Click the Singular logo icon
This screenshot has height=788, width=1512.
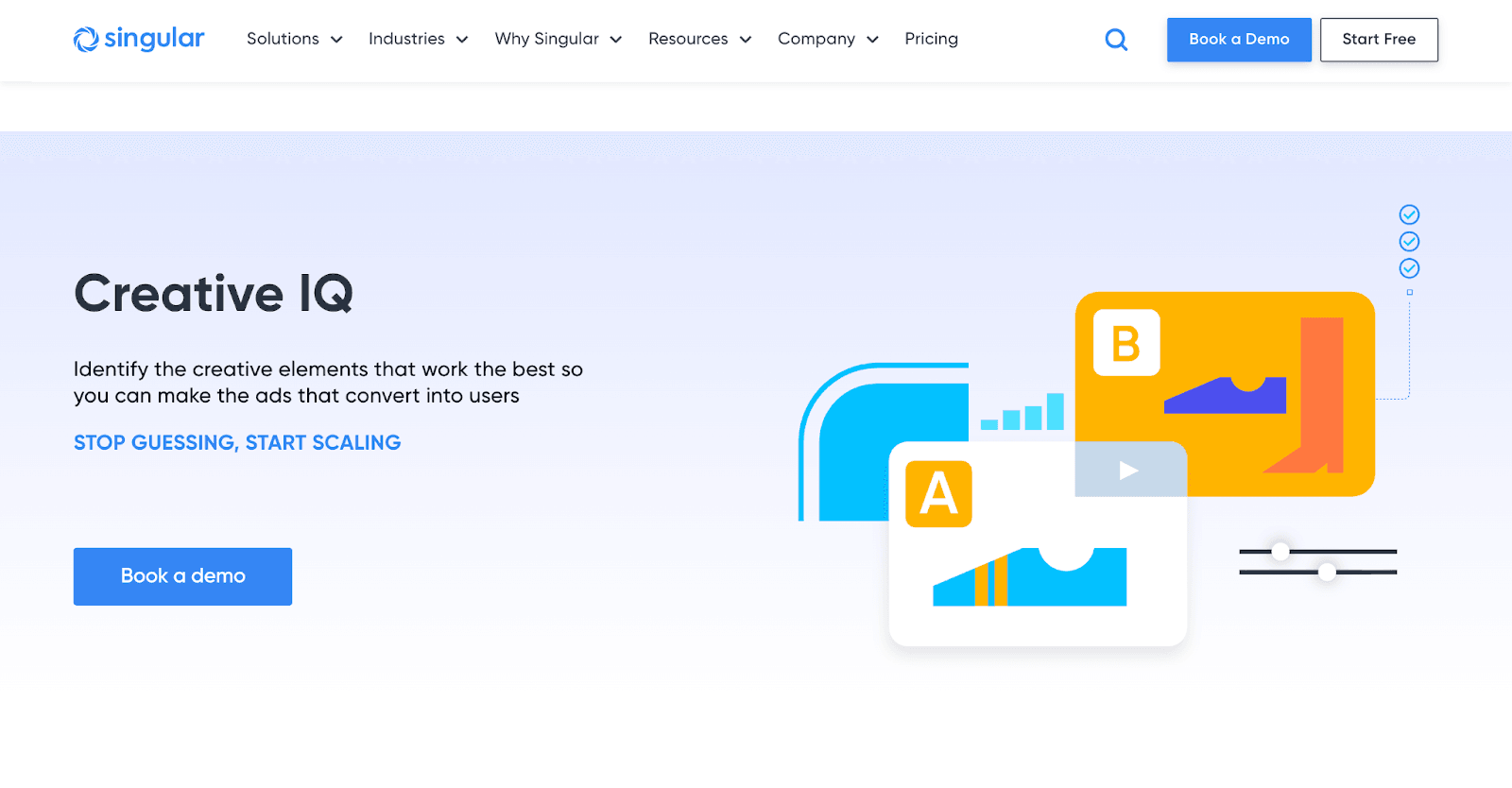(86, 39)
